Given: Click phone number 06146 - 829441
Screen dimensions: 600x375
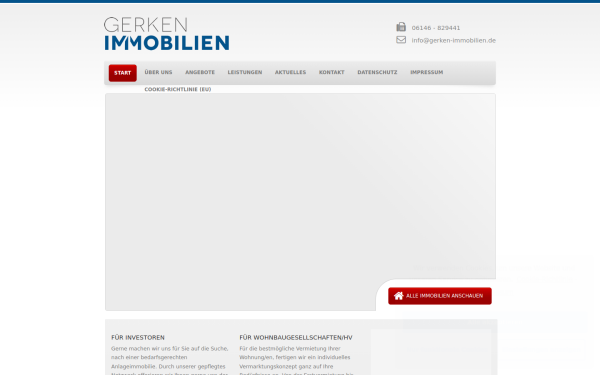Looking at the screenshot, I should pyautogui.click(x=436, y=28).
